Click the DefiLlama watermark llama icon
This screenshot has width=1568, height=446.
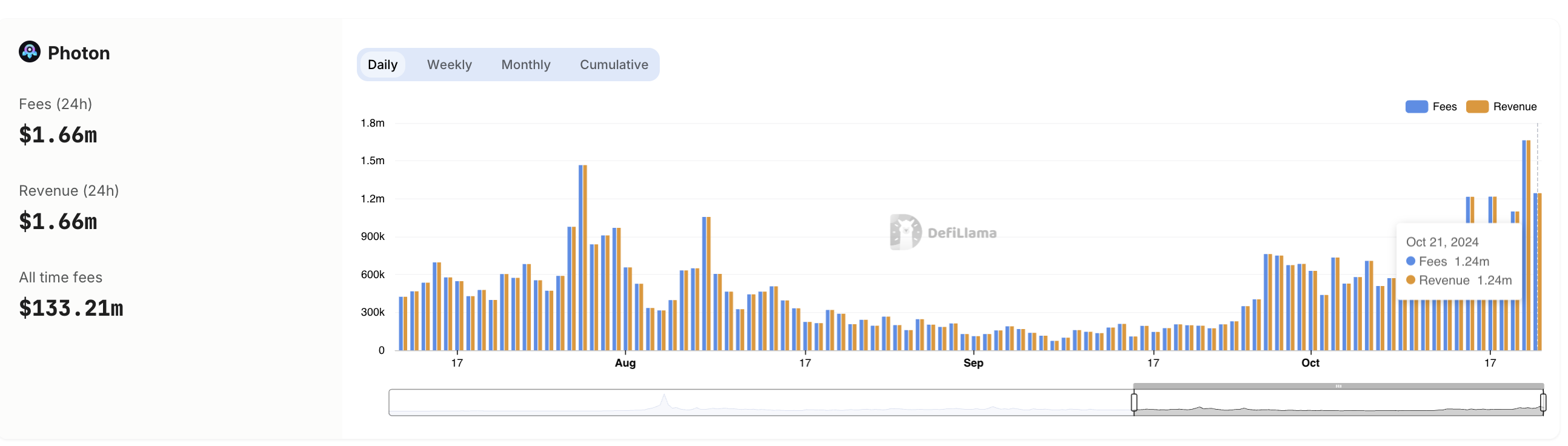coord(905,232)
